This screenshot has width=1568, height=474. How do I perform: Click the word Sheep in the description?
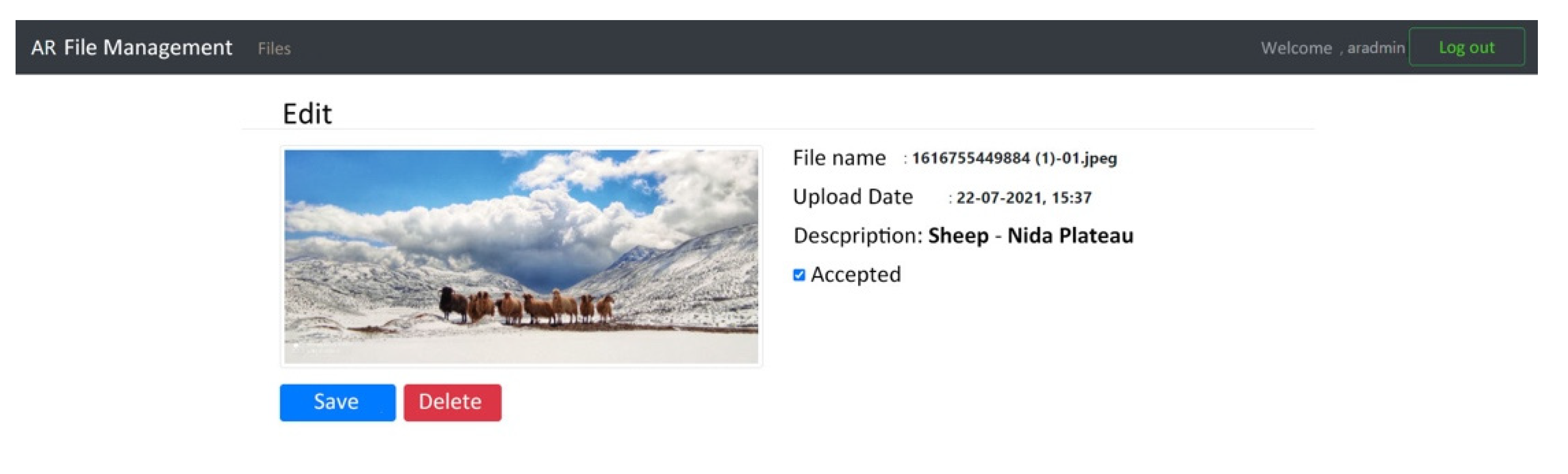coord(958,236)
